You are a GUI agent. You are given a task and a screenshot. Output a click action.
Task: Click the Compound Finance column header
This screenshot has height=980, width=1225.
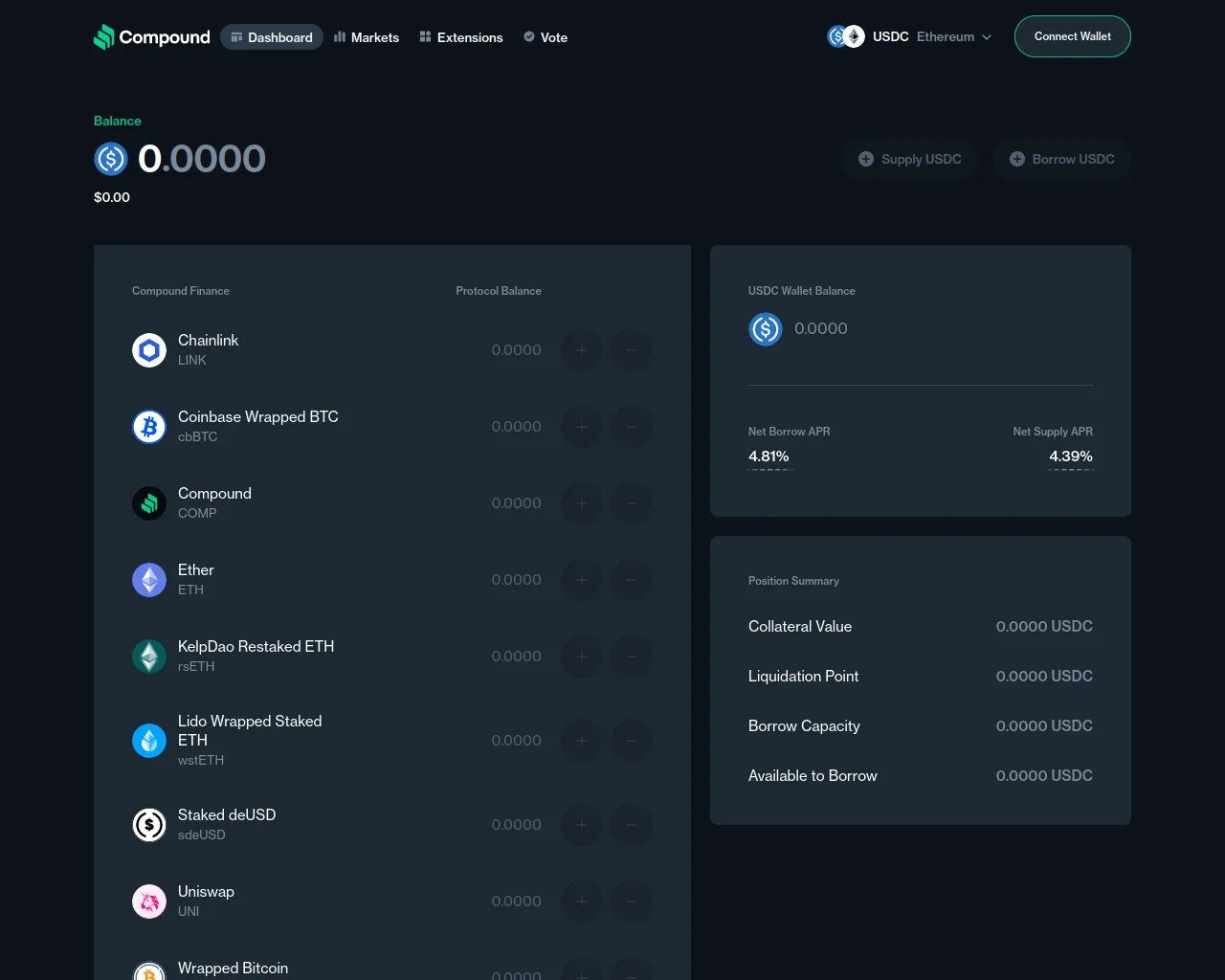[x=181, y=291]
